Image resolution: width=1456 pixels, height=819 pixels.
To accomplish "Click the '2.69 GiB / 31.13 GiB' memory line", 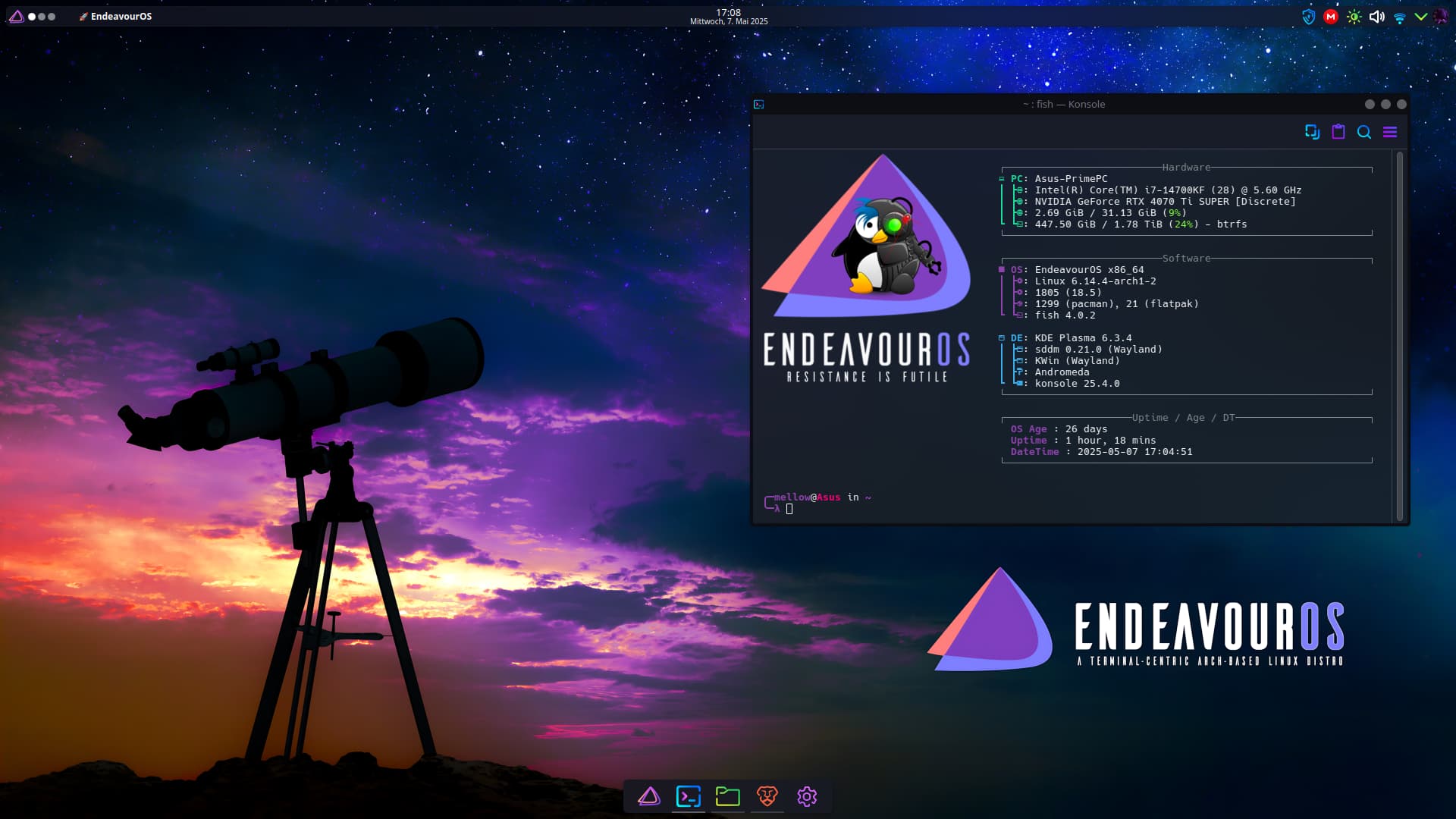I will pyautogui.click(x=1110, y=213).
